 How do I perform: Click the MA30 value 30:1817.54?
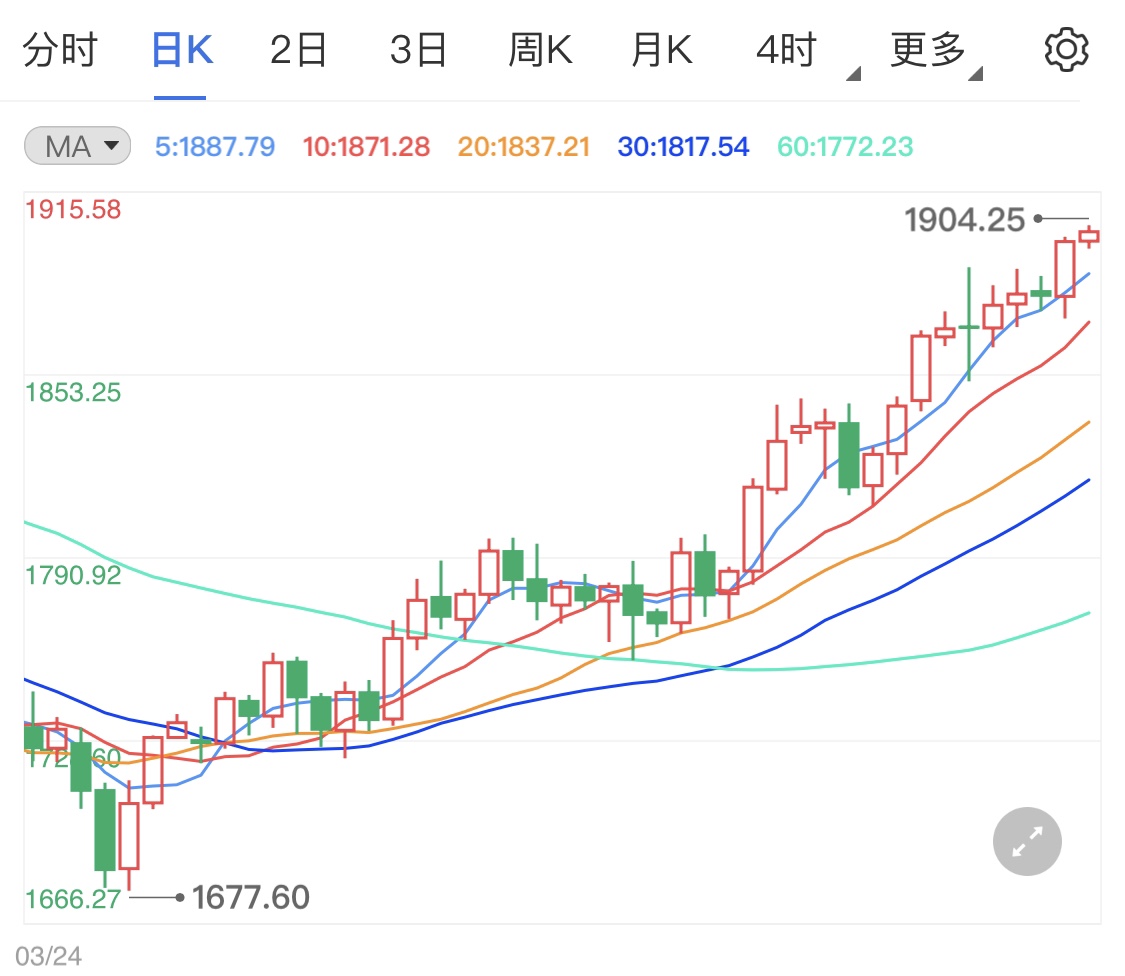pyautogui.click(x=683, y=147)
